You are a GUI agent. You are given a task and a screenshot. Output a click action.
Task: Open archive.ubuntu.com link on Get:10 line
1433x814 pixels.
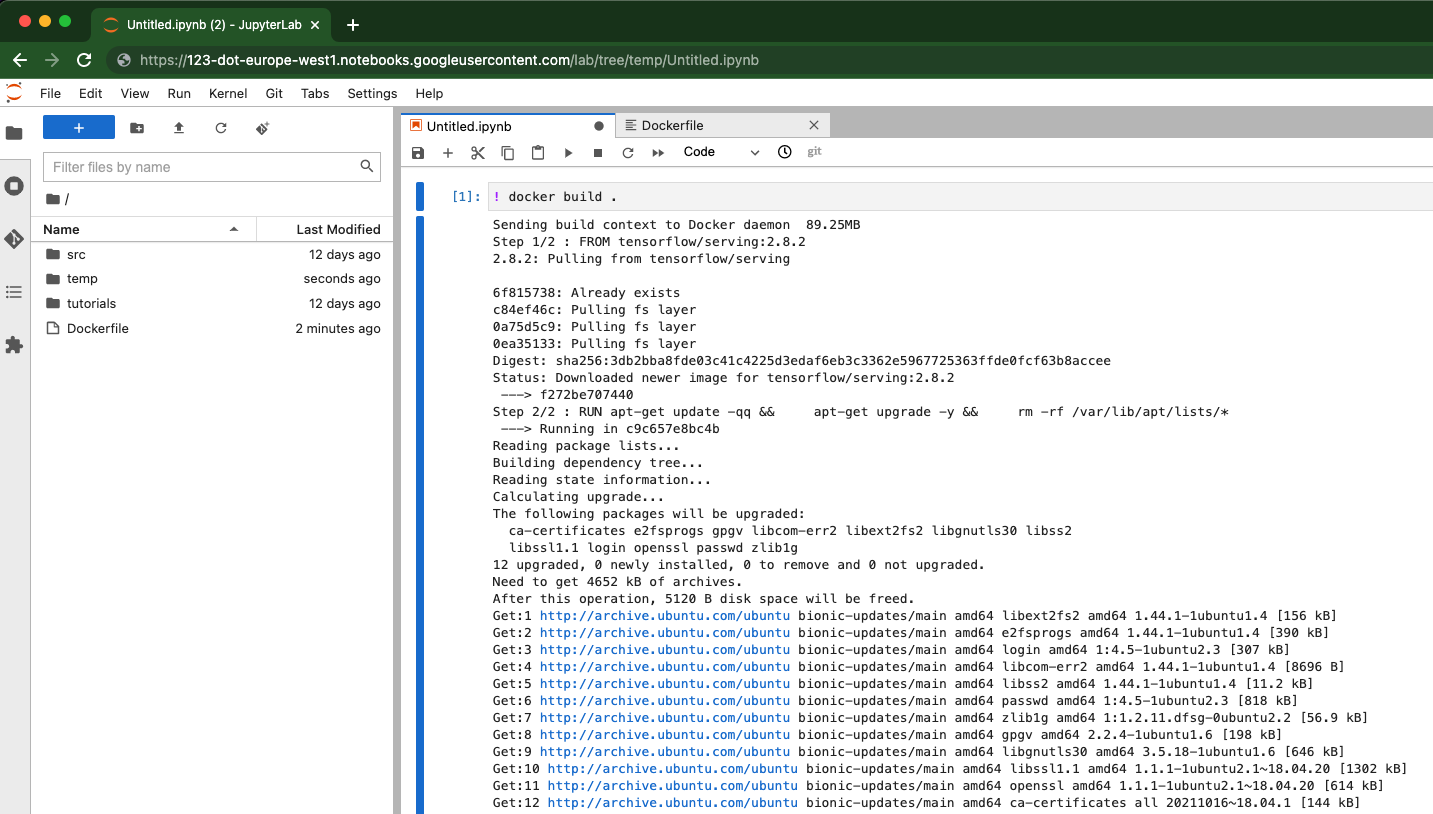coord(673,769)
